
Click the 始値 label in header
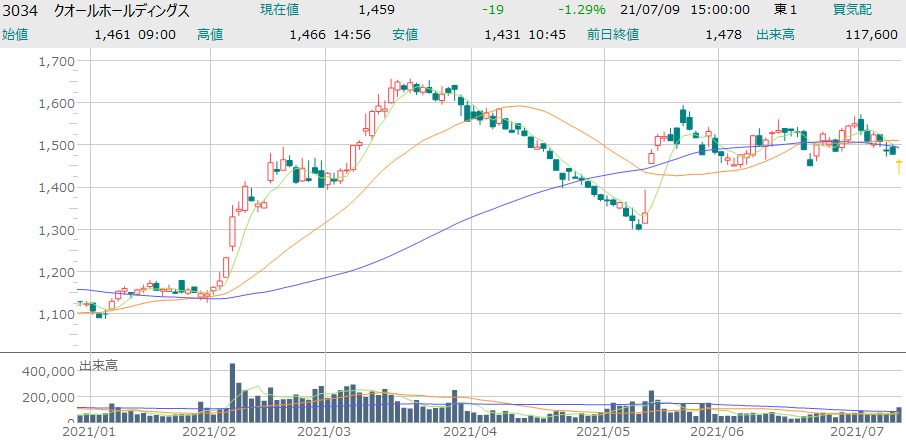click(x=15, y=34)
